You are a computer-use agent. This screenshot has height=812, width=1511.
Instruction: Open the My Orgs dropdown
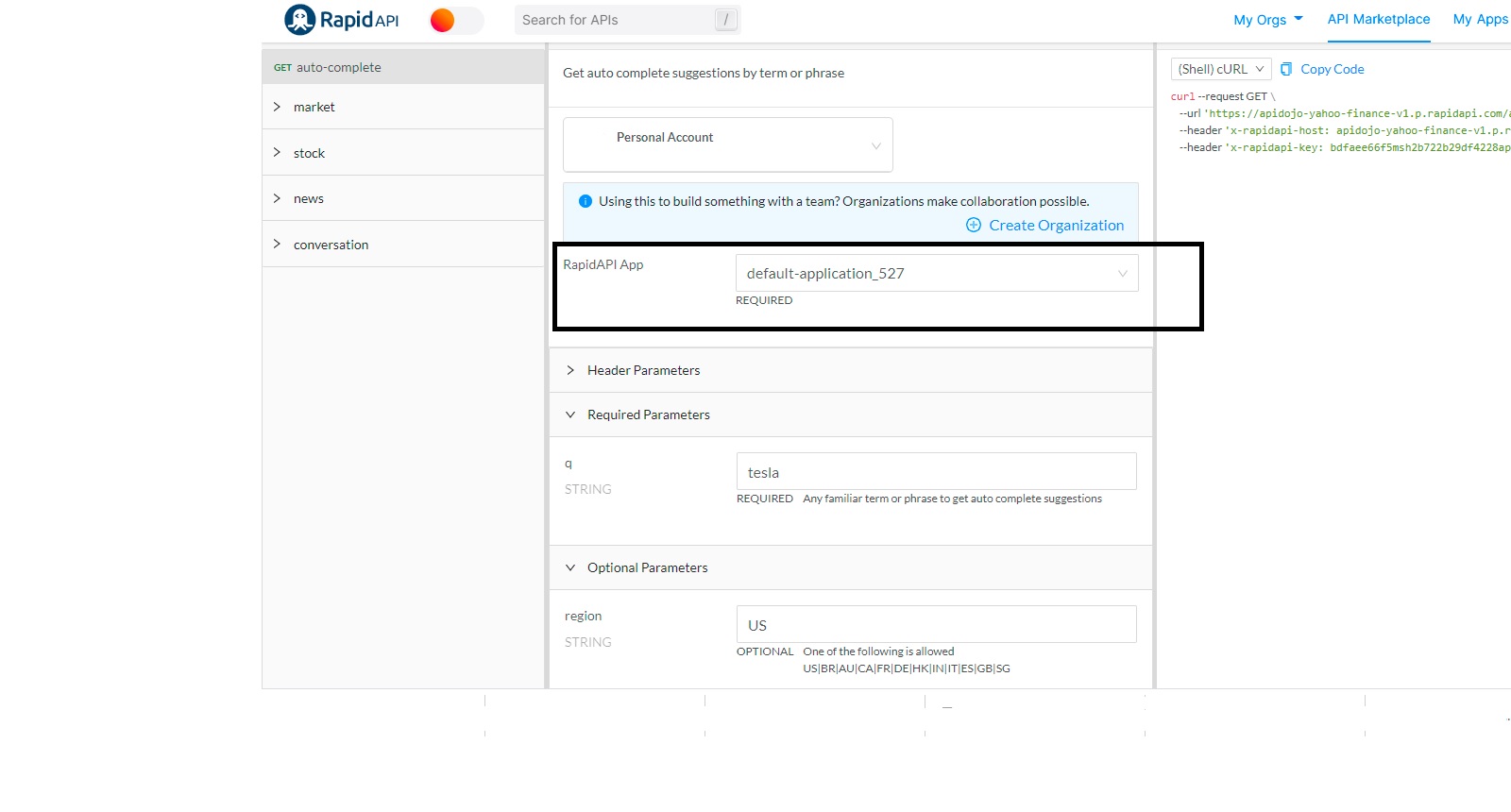coord(1268,20)
